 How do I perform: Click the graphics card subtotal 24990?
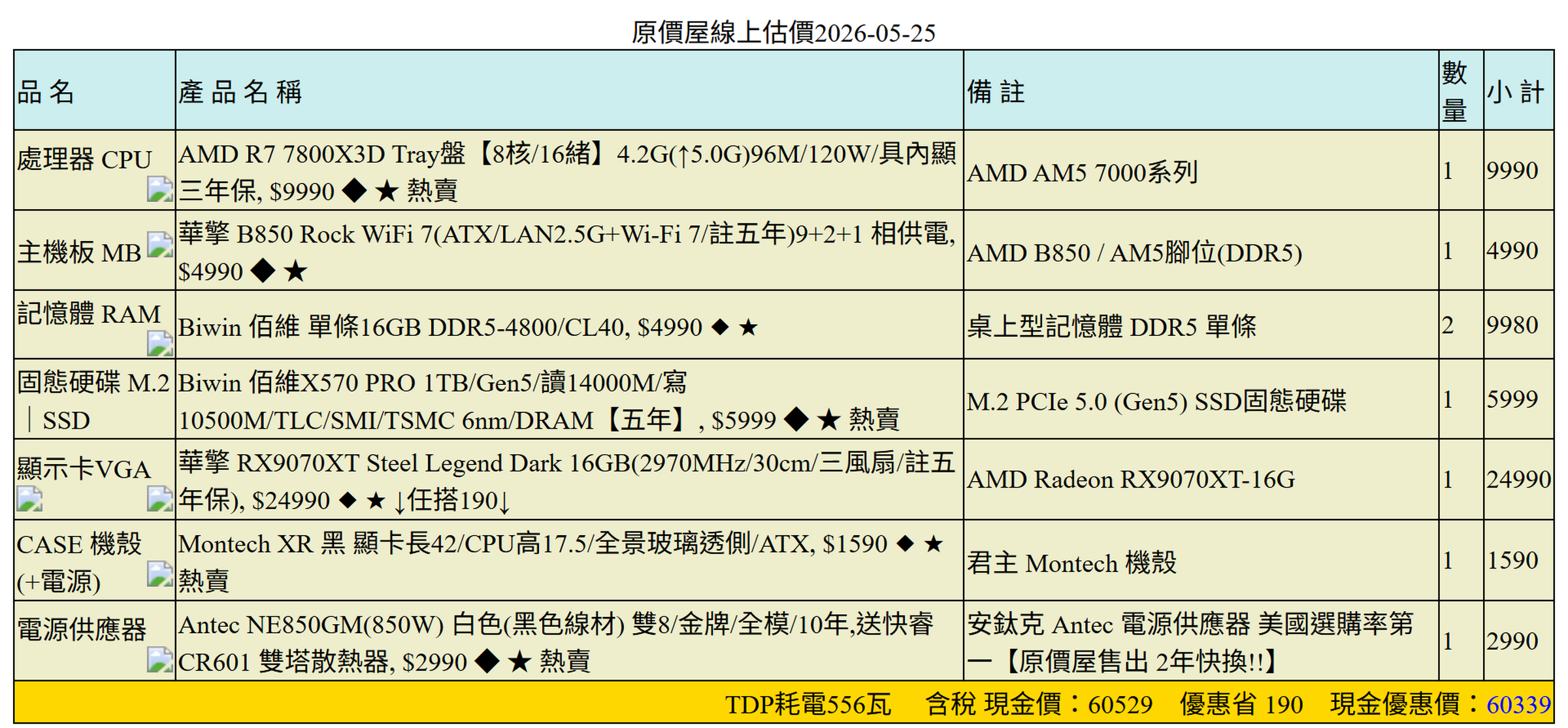tap(1519, 480)
